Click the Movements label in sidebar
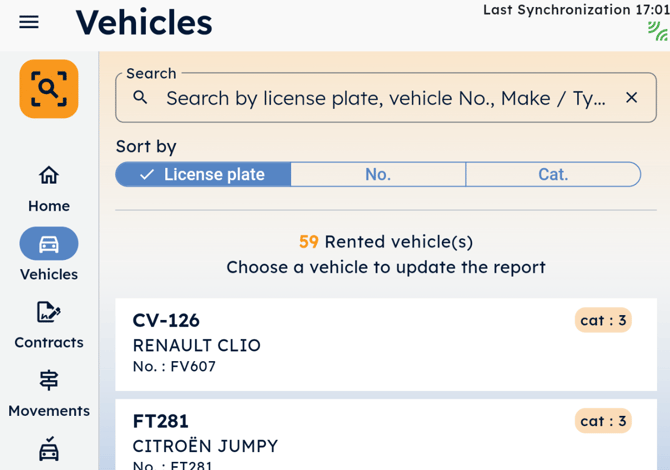 [x=48, y=411]
